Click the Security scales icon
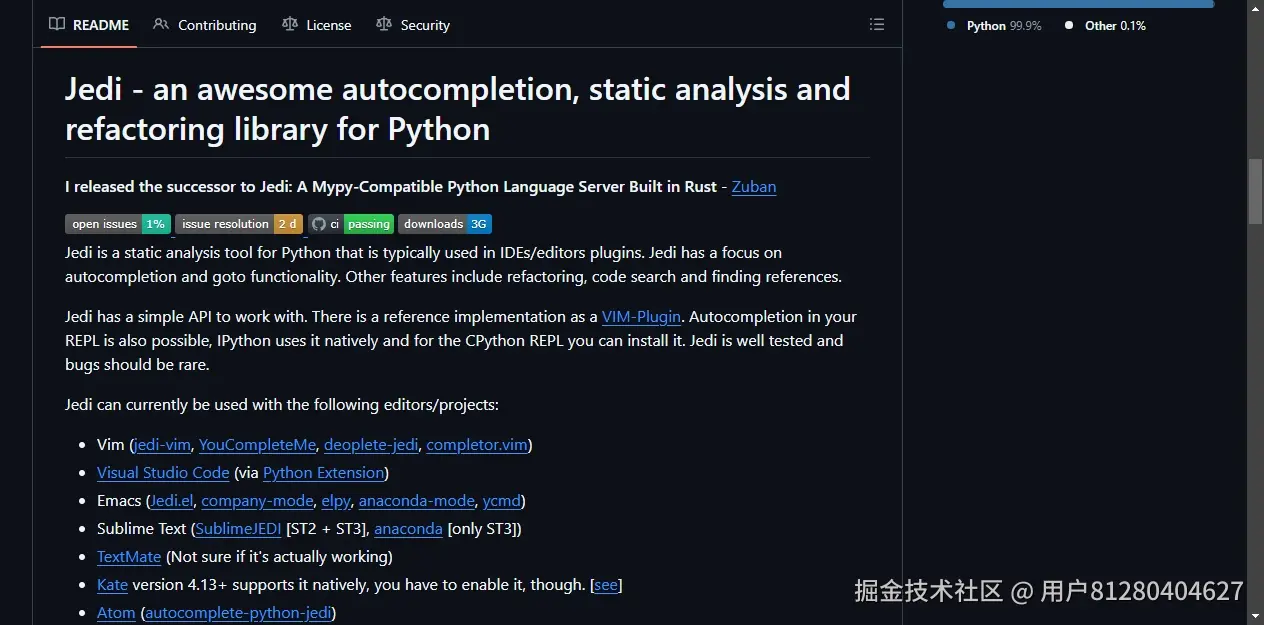Viewport: 1264px width, 625px height. pyautogui.click(x=384, y=25)
